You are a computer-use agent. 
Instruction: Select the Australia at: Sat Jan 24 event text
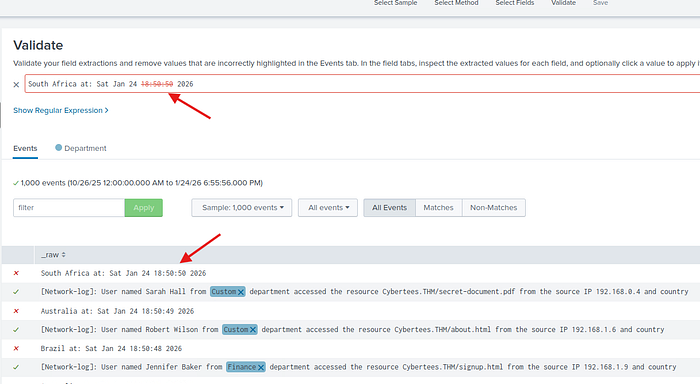[117, 311]
